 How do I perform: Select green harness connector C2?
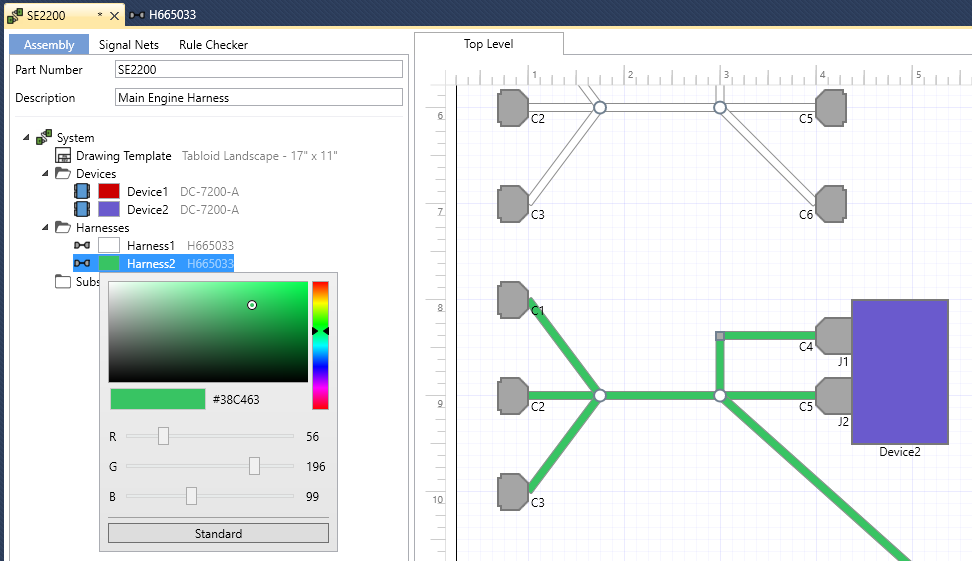coord(513,396)
